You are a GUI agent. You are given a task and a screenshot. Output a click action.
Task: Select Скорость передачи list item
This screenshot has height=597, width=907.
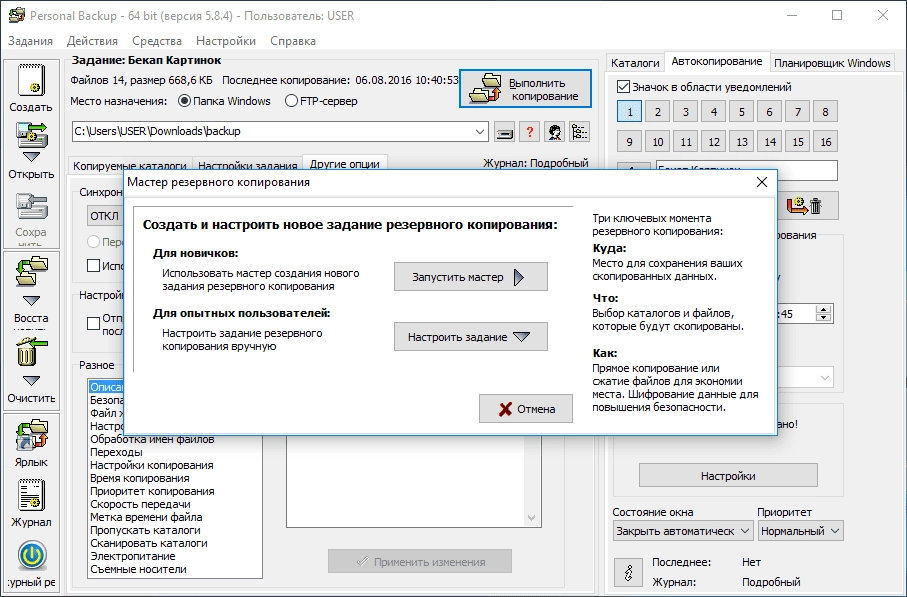140,504
